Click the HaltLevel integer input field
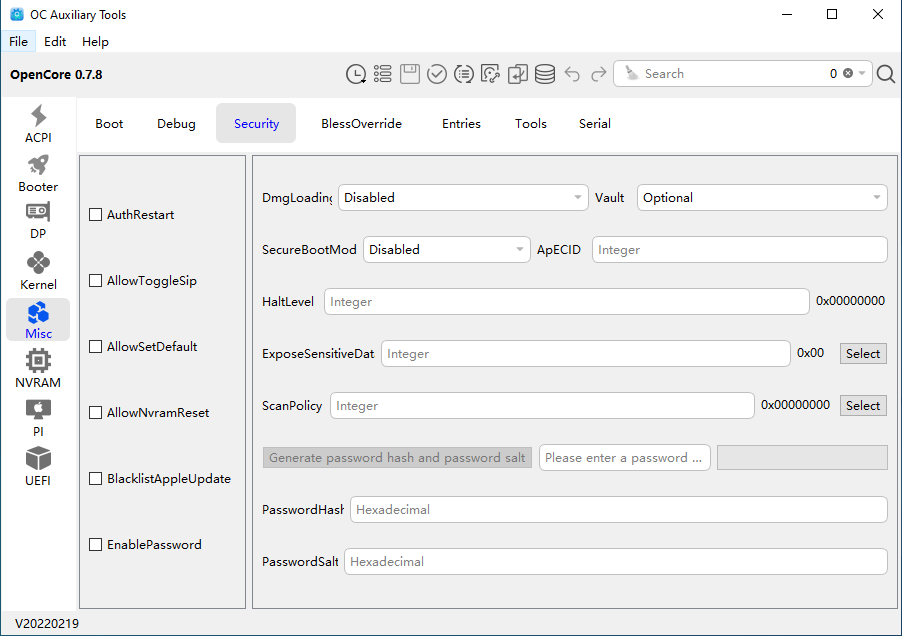 coord(566,302)
